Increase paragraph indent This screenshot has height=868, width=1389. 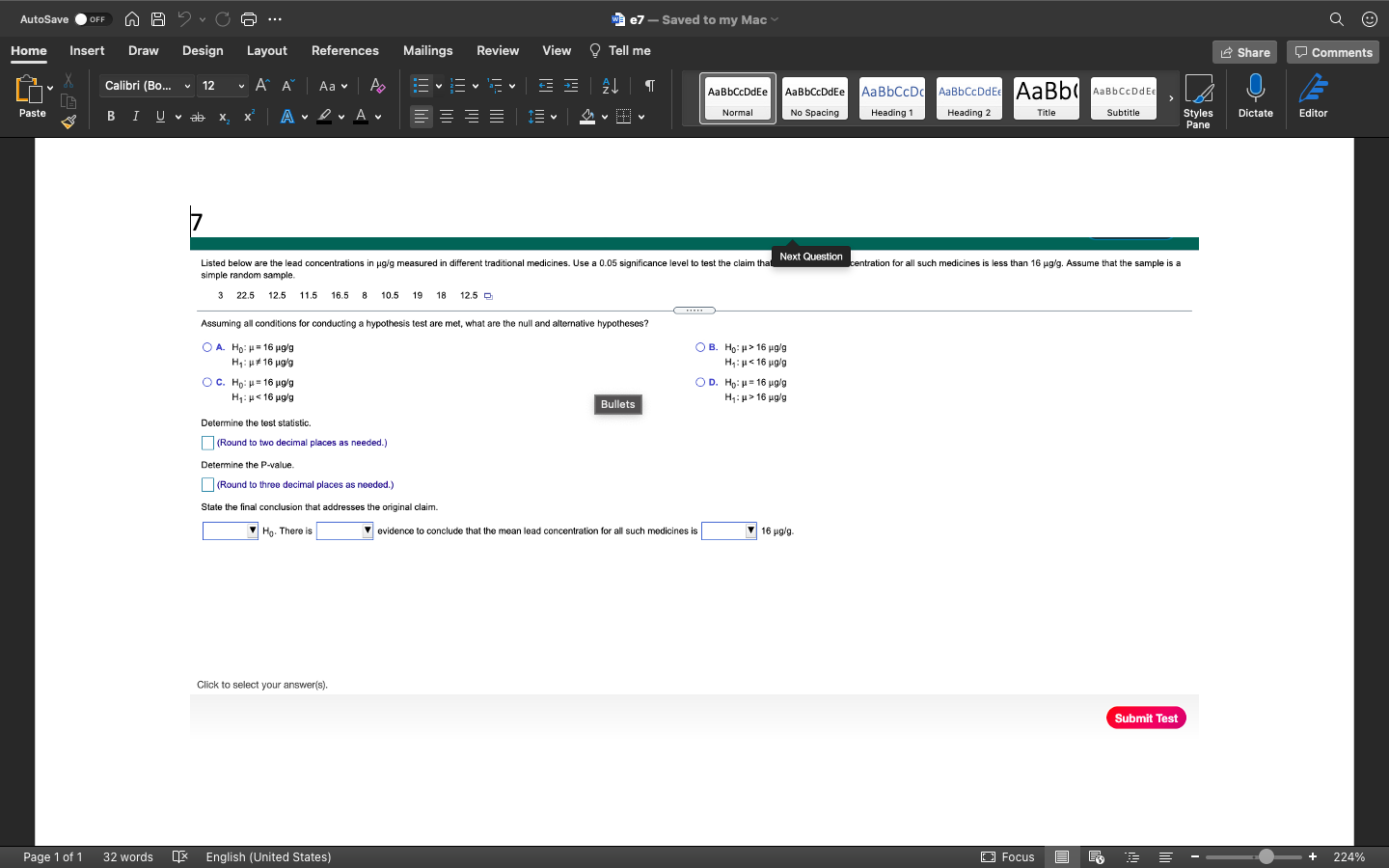[x=571, y=86]
